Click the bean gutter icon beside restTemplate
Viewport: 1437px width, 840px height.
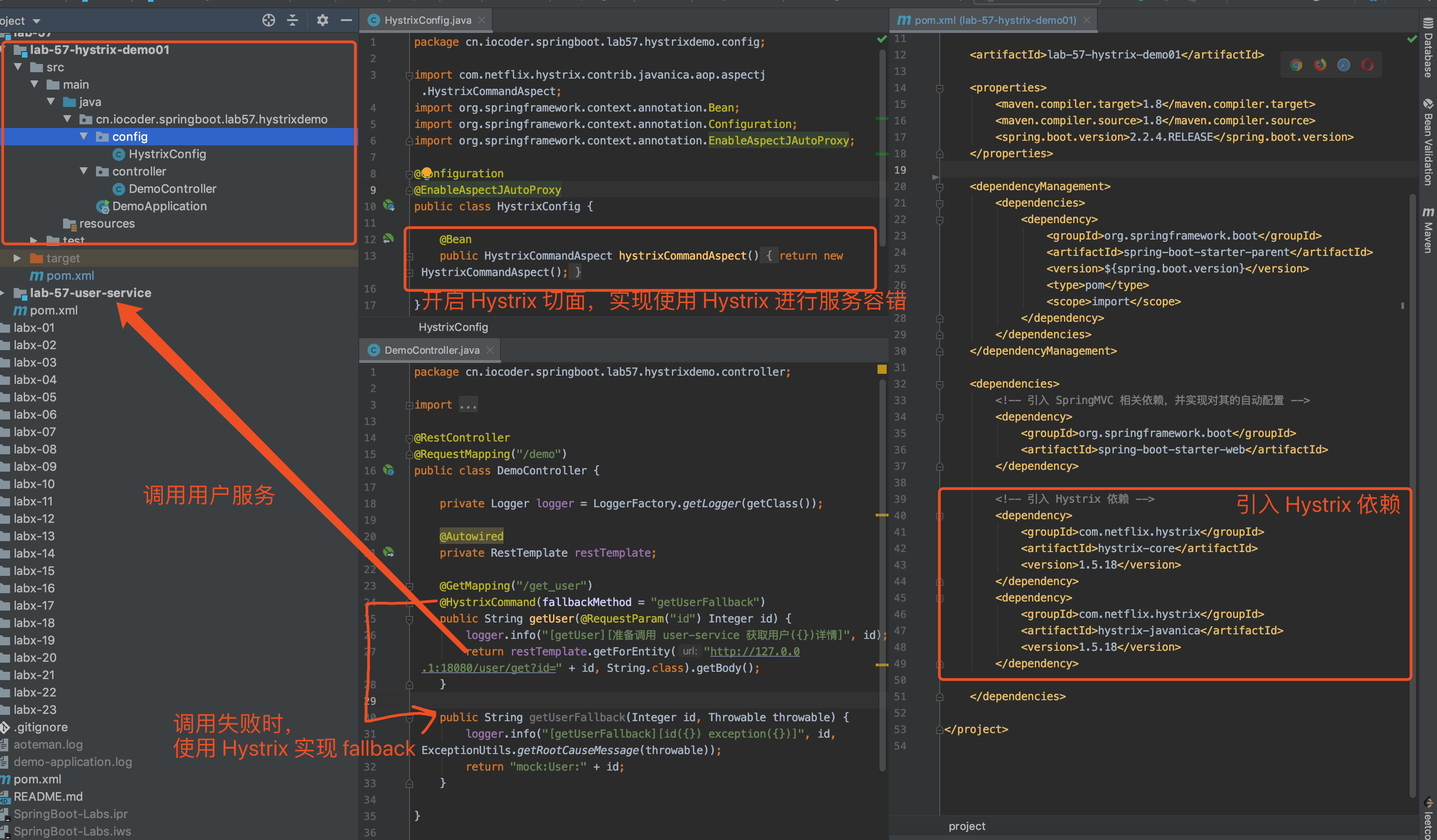(389, 552)
